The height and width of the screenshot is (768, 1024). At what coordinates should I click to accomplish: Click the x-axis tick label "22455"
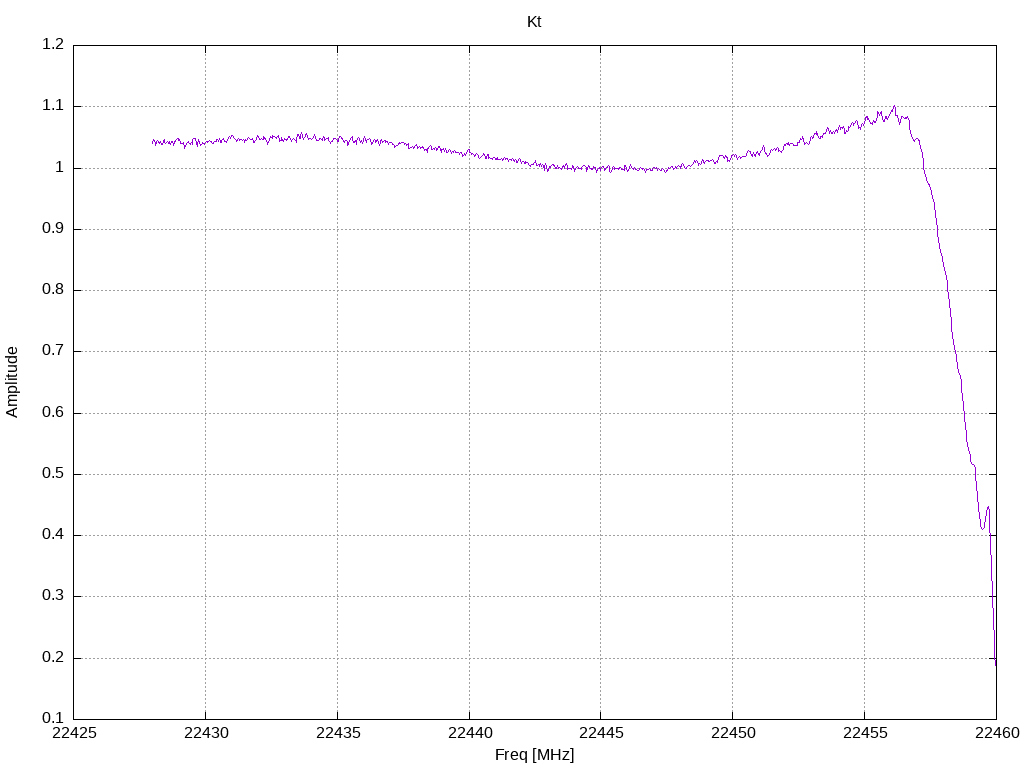tap(865, 733)
